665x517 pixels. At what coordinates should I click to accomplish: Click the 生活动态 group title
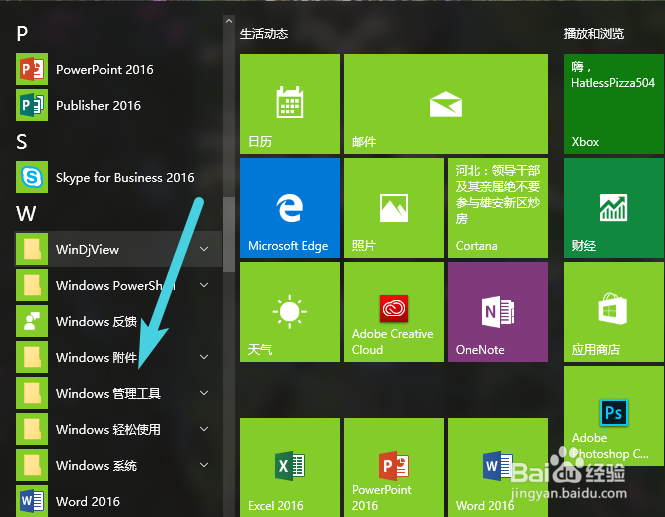[264, 34]
